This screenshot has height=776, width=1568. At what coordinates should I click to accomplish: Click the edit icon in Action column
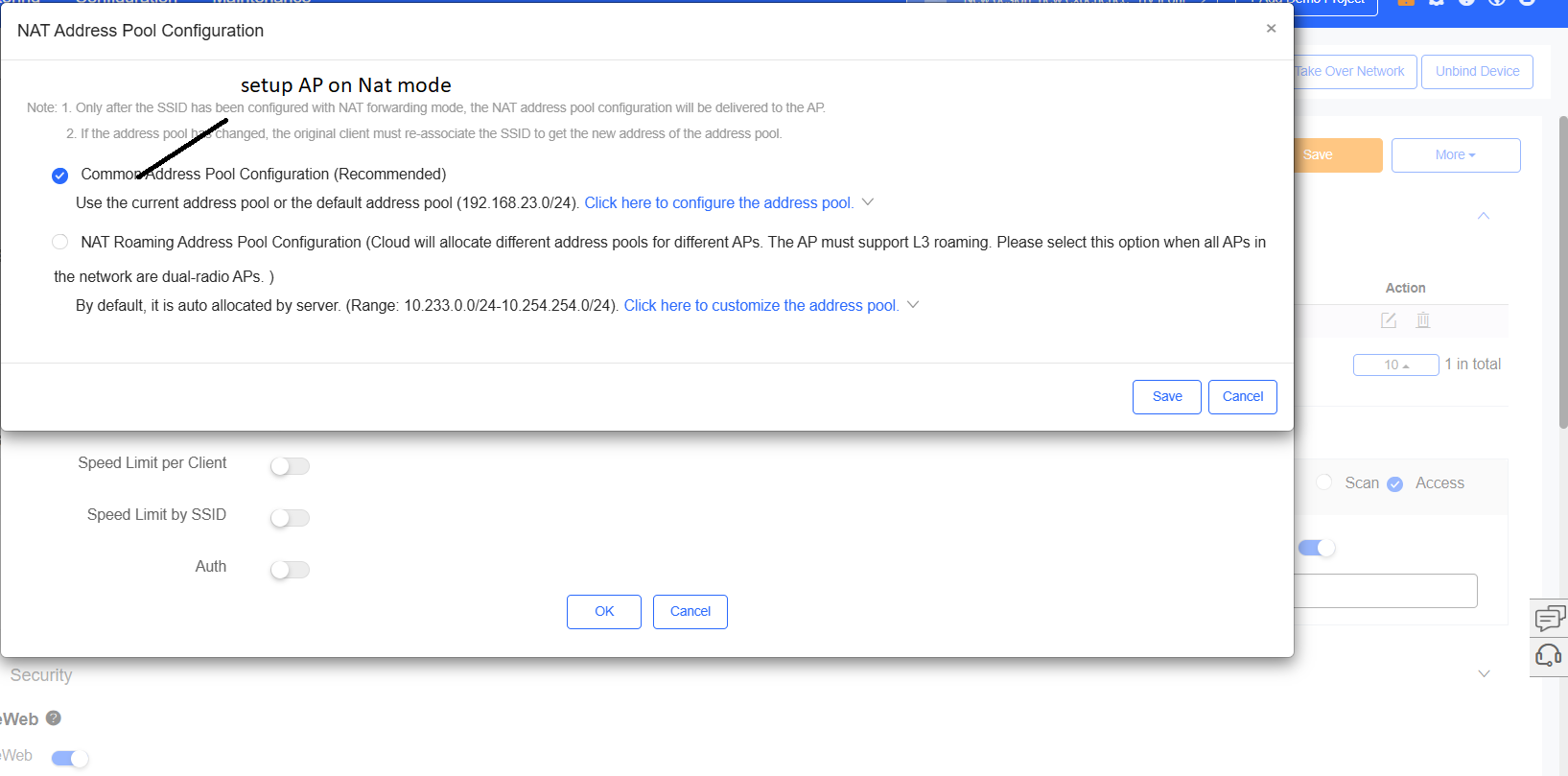(1389, 320)
